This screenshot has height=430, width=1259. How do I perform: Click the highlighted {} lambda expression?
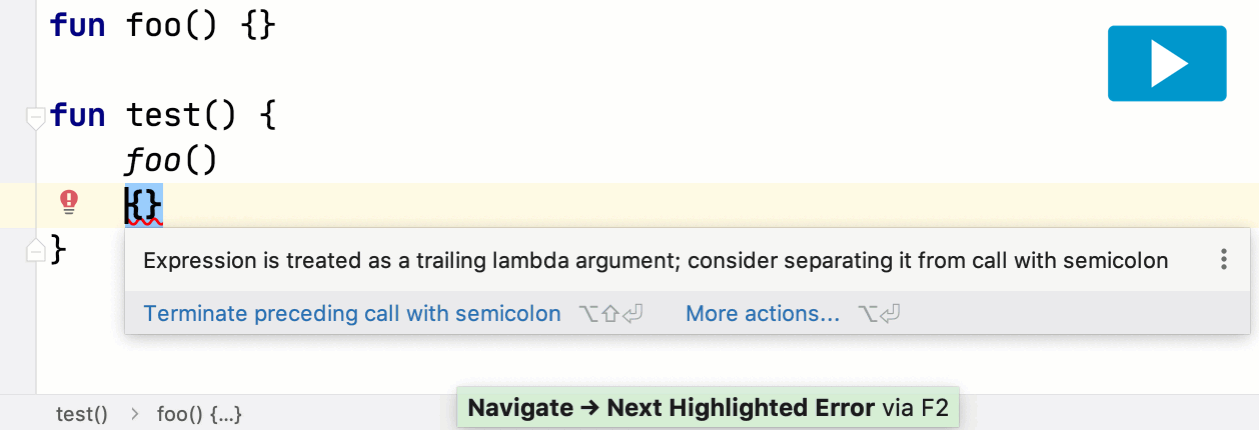pos(143,205)
